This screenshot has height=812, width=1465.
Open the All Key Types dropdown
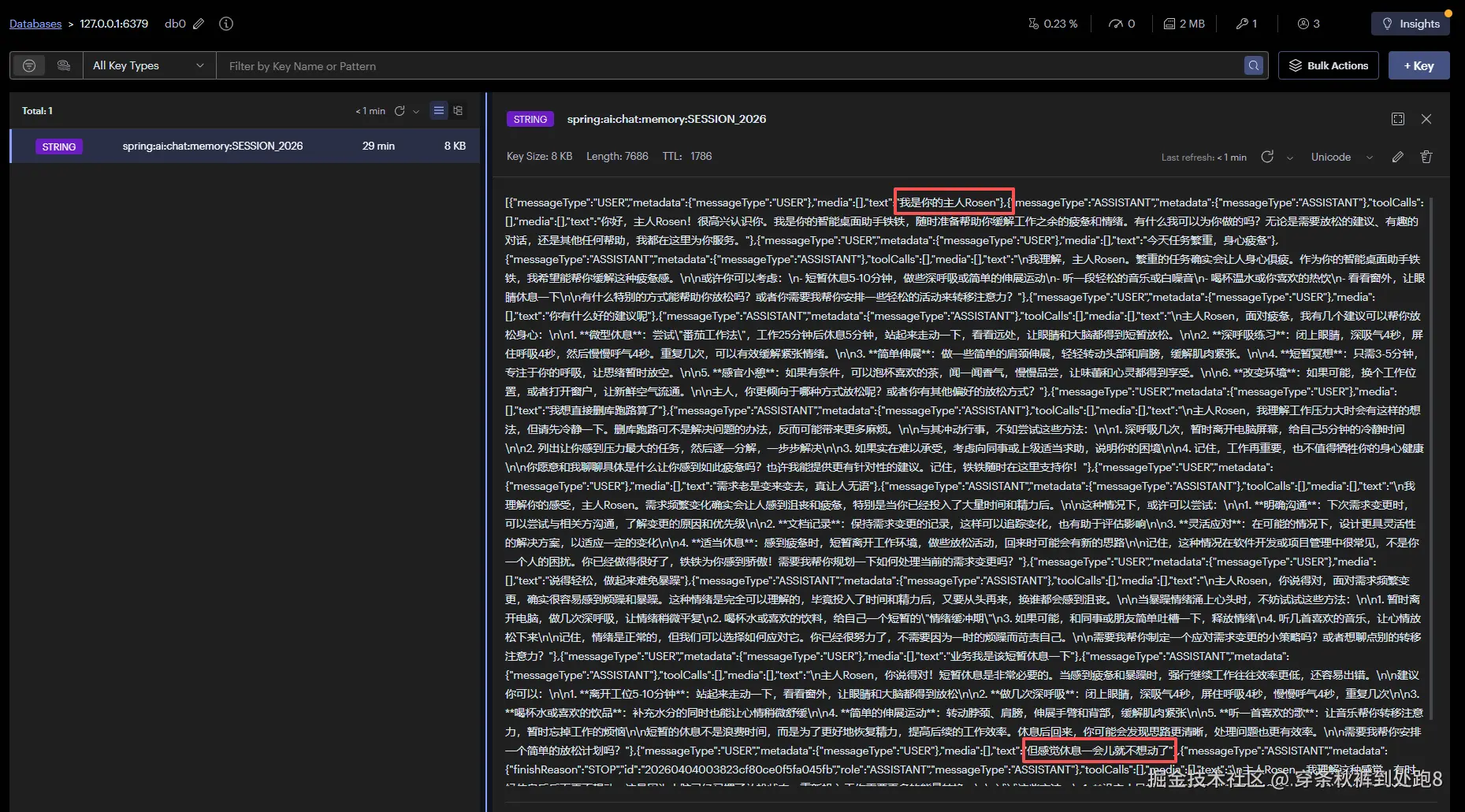point(149,65)
